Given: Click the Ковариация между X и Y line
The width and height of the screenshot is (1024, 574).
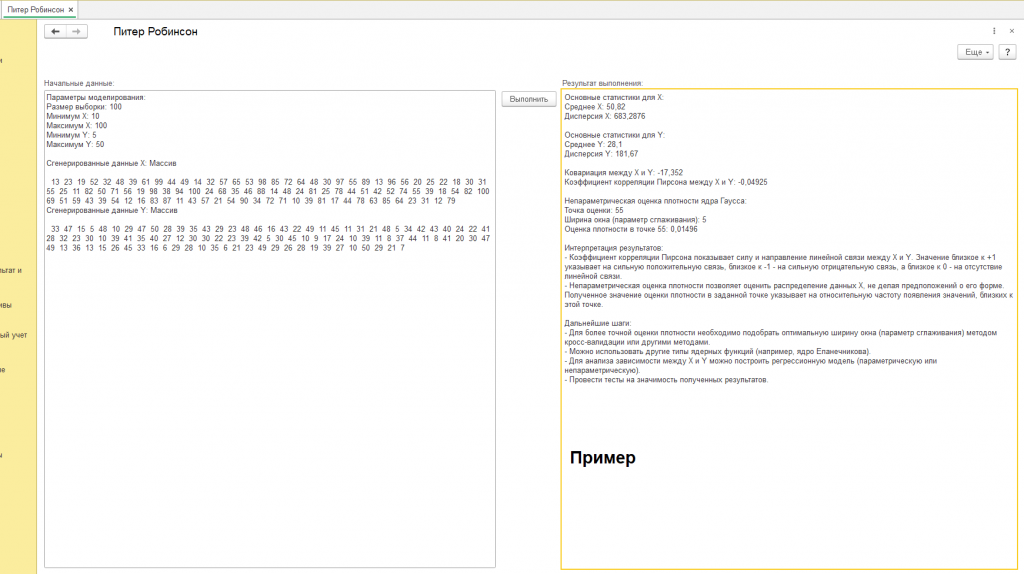Looking at the screenshot, I should [x=624, y=173].
